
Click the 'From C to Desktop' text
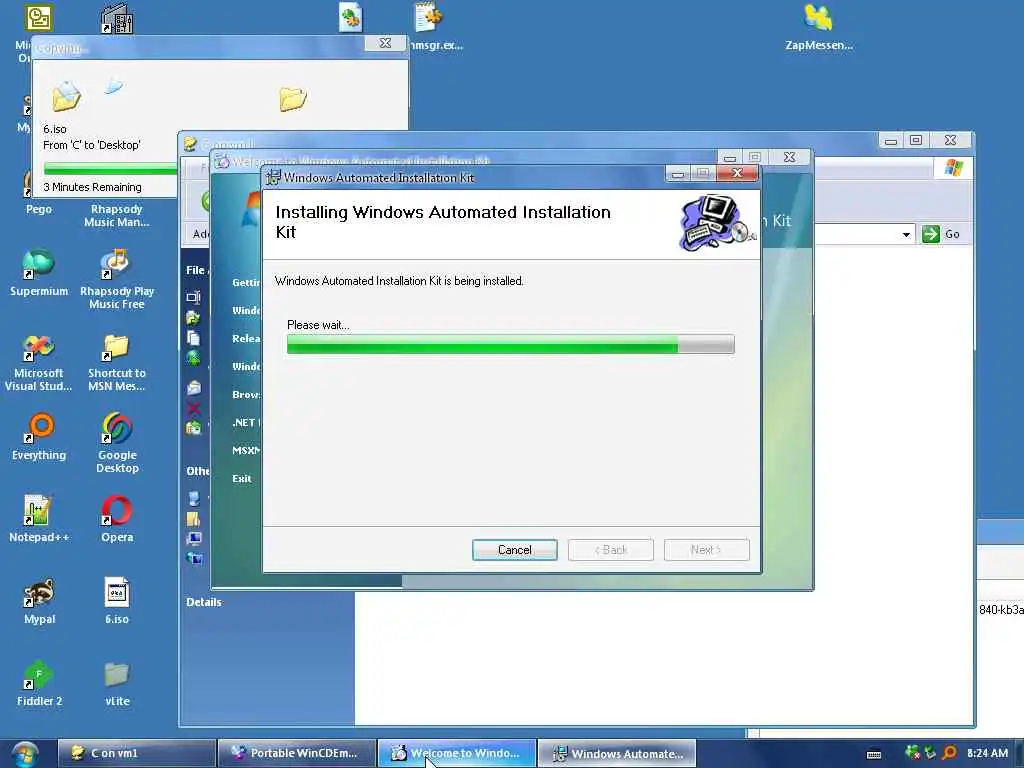[91, 145]
